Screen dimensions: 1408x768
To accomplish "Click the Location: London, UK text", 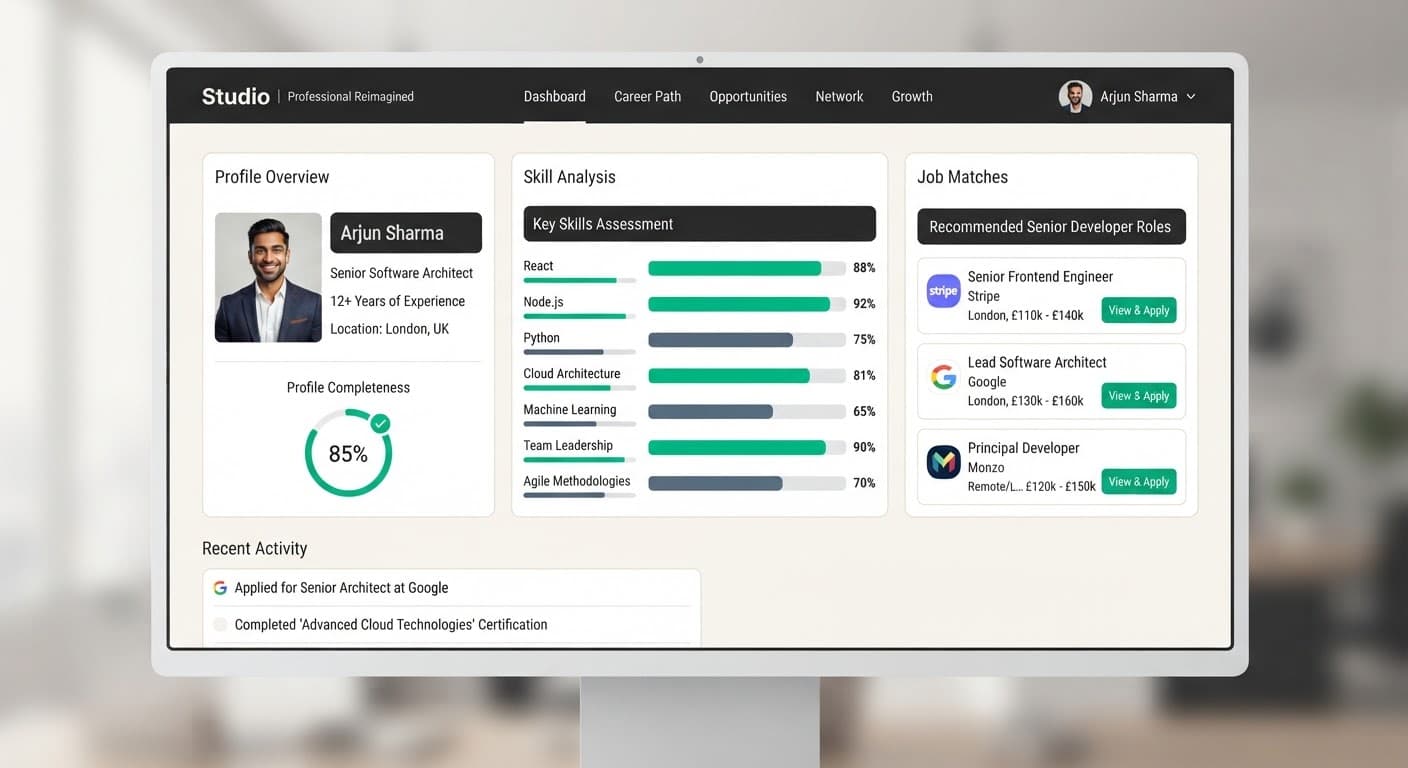I will (390, 329).
